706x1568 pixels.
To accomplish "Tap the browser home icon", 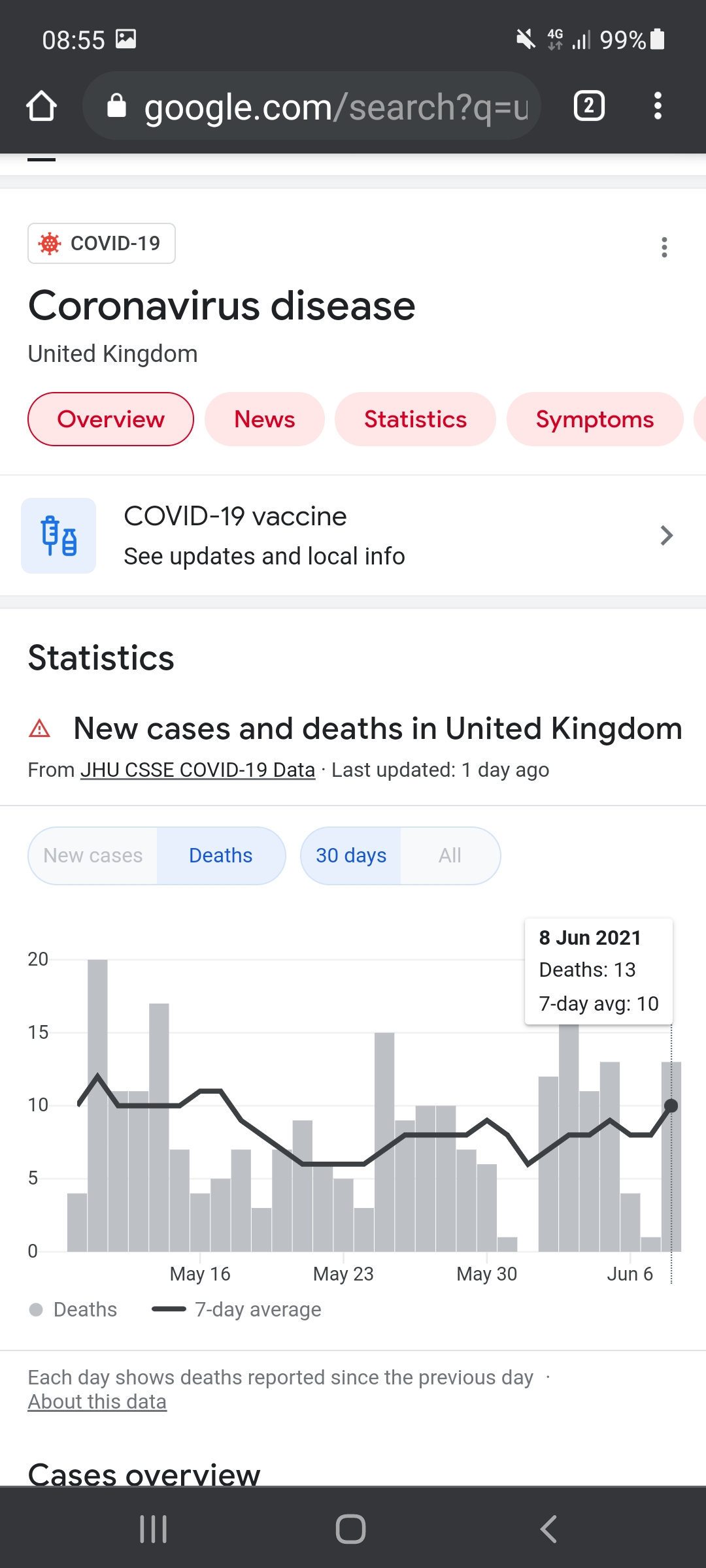I will [x=41, y=106].
